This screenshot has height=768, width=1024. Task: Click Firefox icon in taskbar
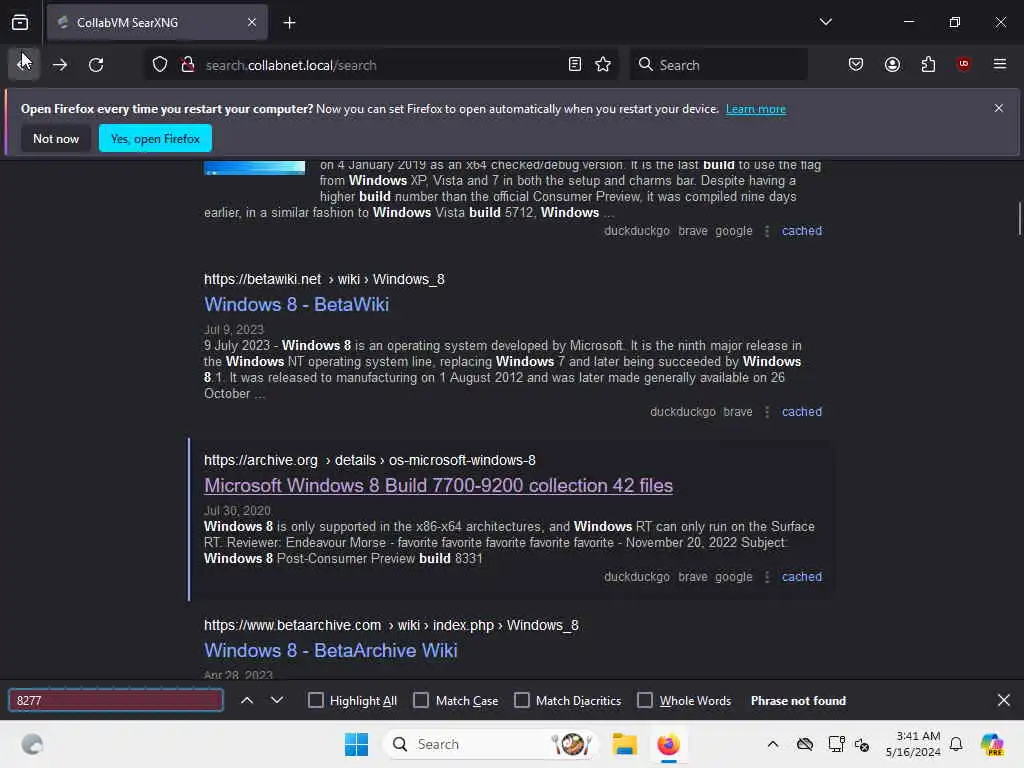point(668,744)
